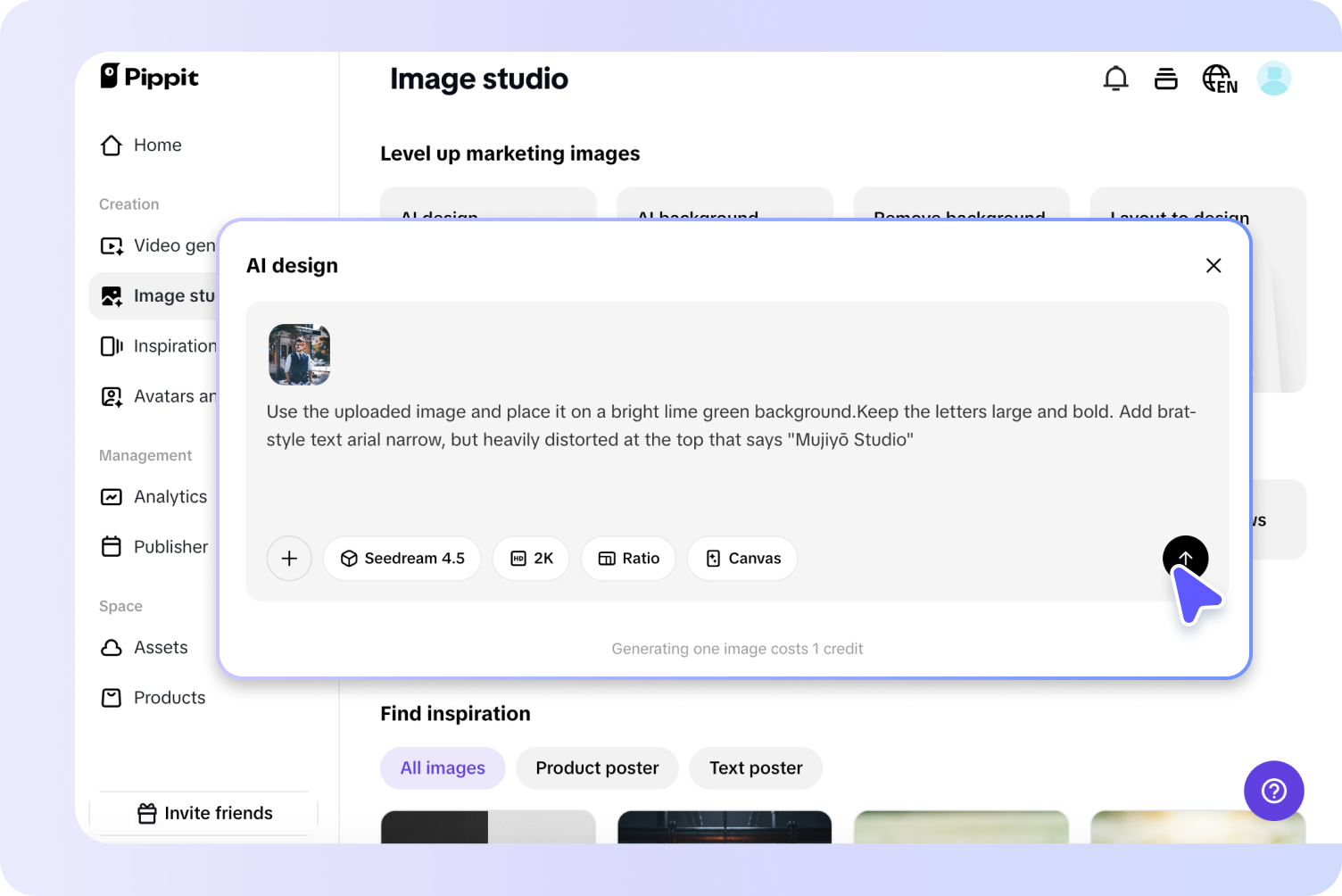Open the Ratio picker
Viewport: 1342px width, 896px height.
tap(628, 558)
